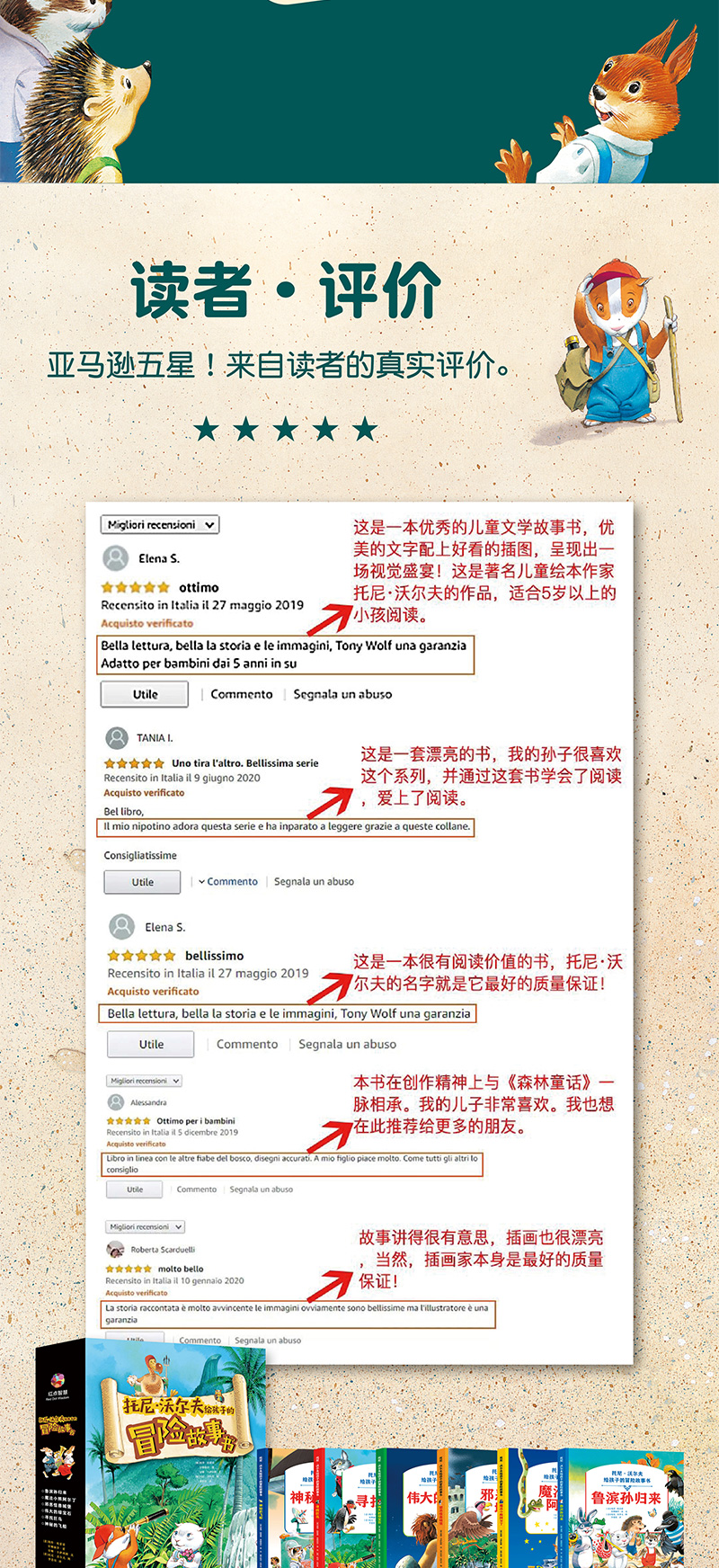
Task: Click Elena S. avatar on first review
Action: click(x=116, y=558)
